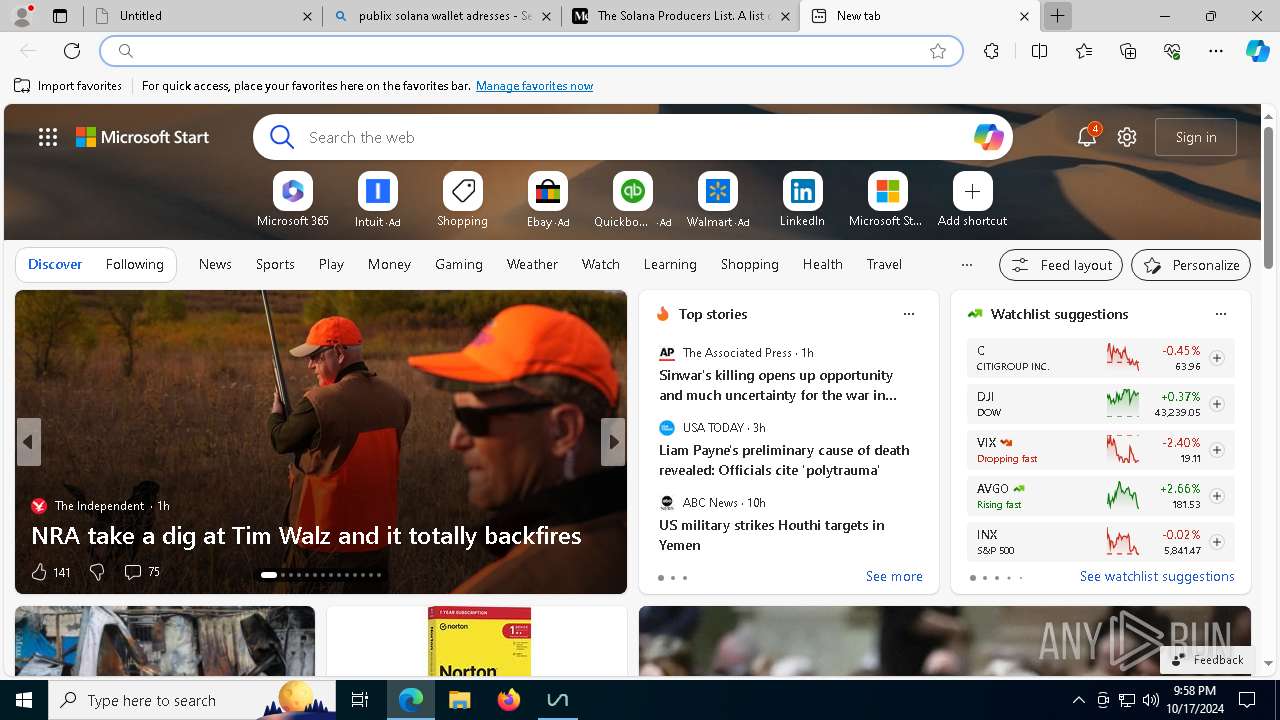Go to next featured story slide
This screenshot has height=720, width=1280.
(x=613, y=442)
